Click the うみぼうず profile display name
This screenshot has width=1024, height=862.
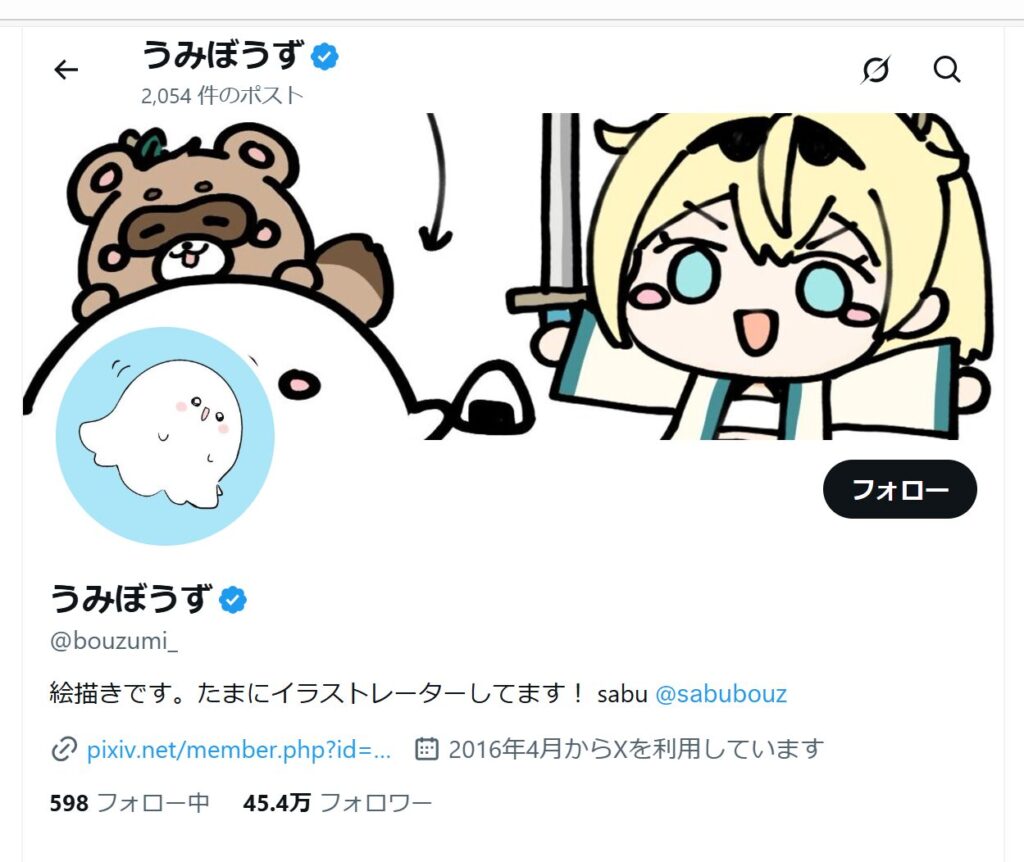pos(131,598)
